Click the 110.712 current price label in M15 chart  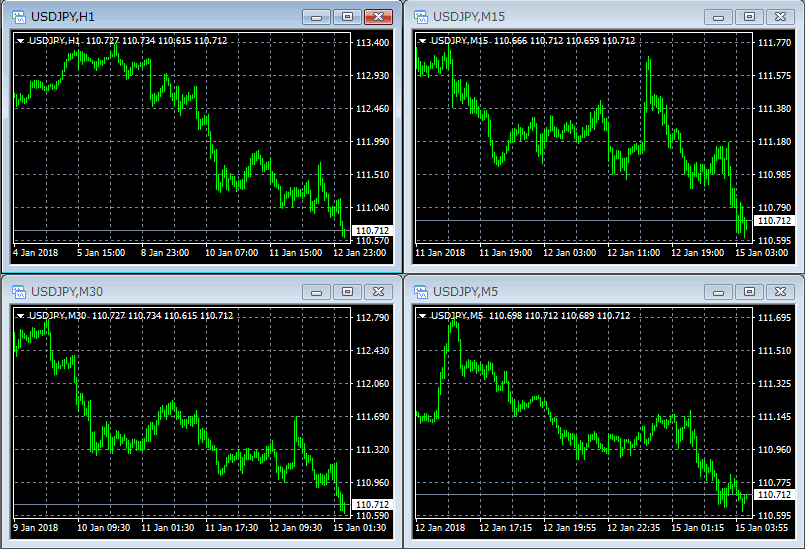pos(775,221)
